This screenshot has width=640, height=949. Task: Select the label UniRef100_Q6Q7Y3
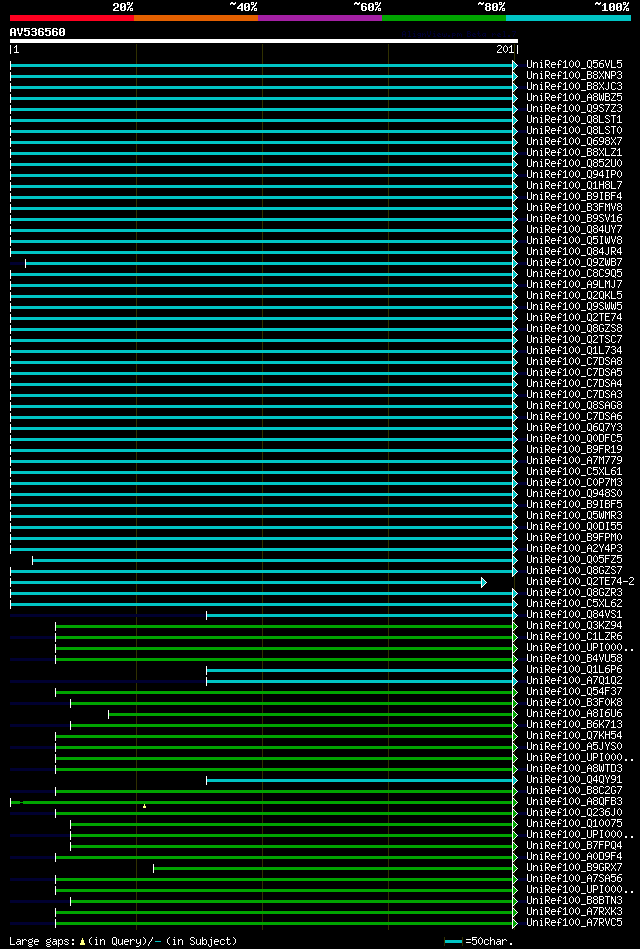[575, 428]
